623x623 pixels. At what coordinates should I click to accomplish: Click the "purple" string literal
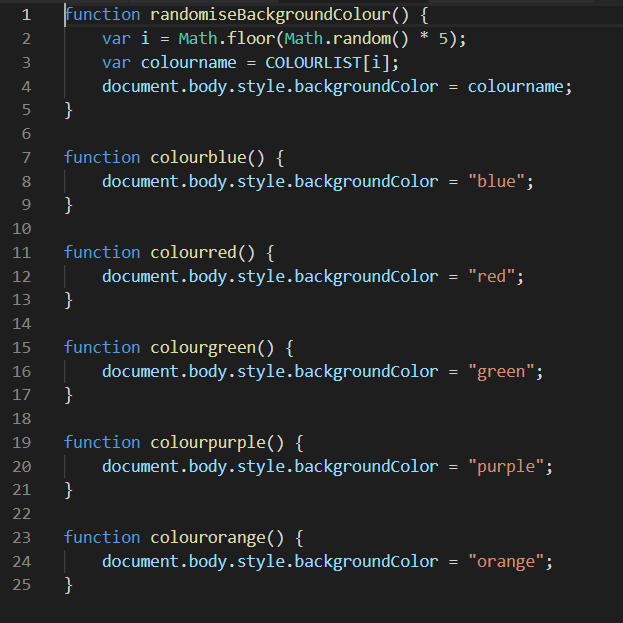click(509, 467)
